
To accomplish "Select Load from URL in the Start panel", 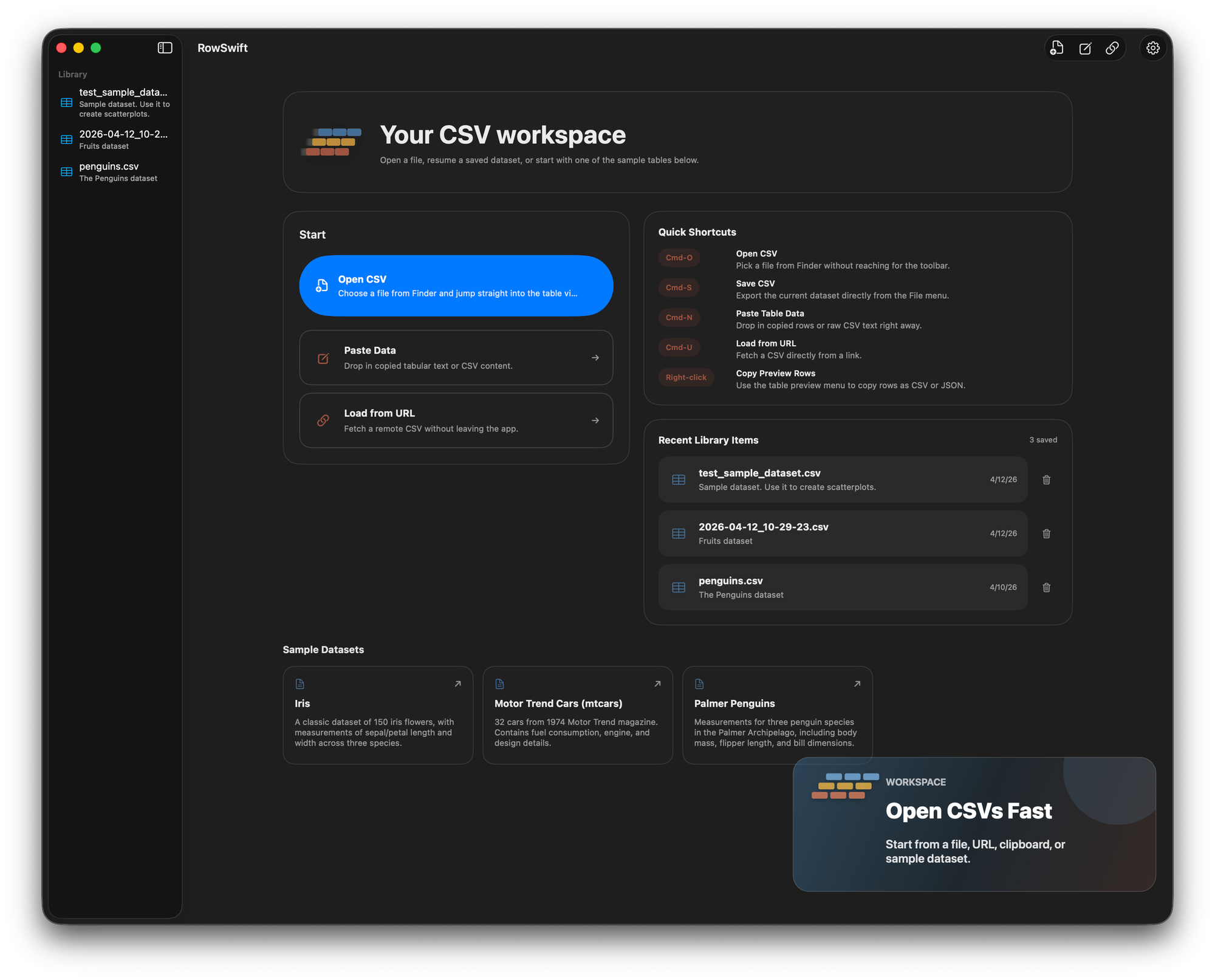I will [x=456, y=420].
